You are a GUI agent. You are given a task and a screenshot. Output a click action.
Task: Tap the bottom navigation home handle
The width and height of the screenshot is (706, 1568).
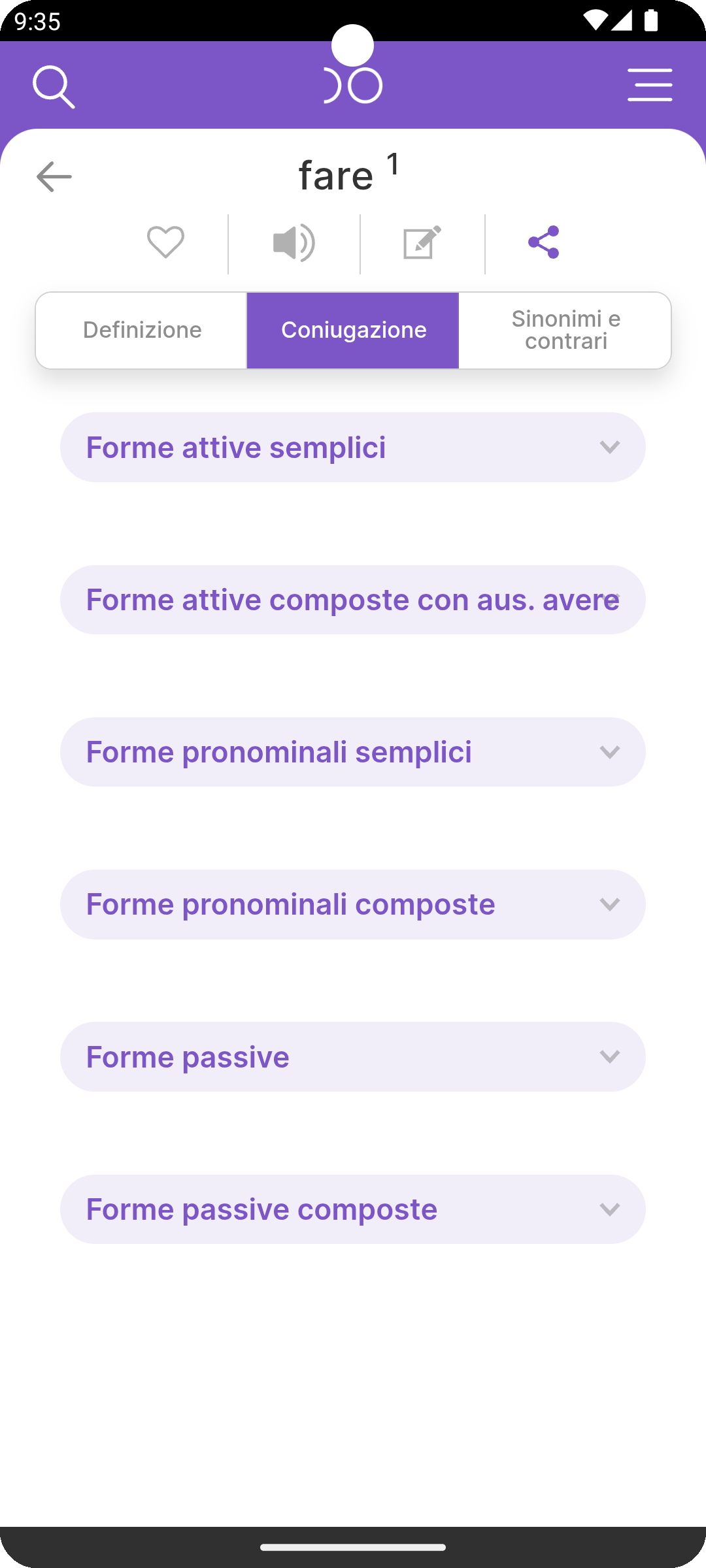[353, 1546]
